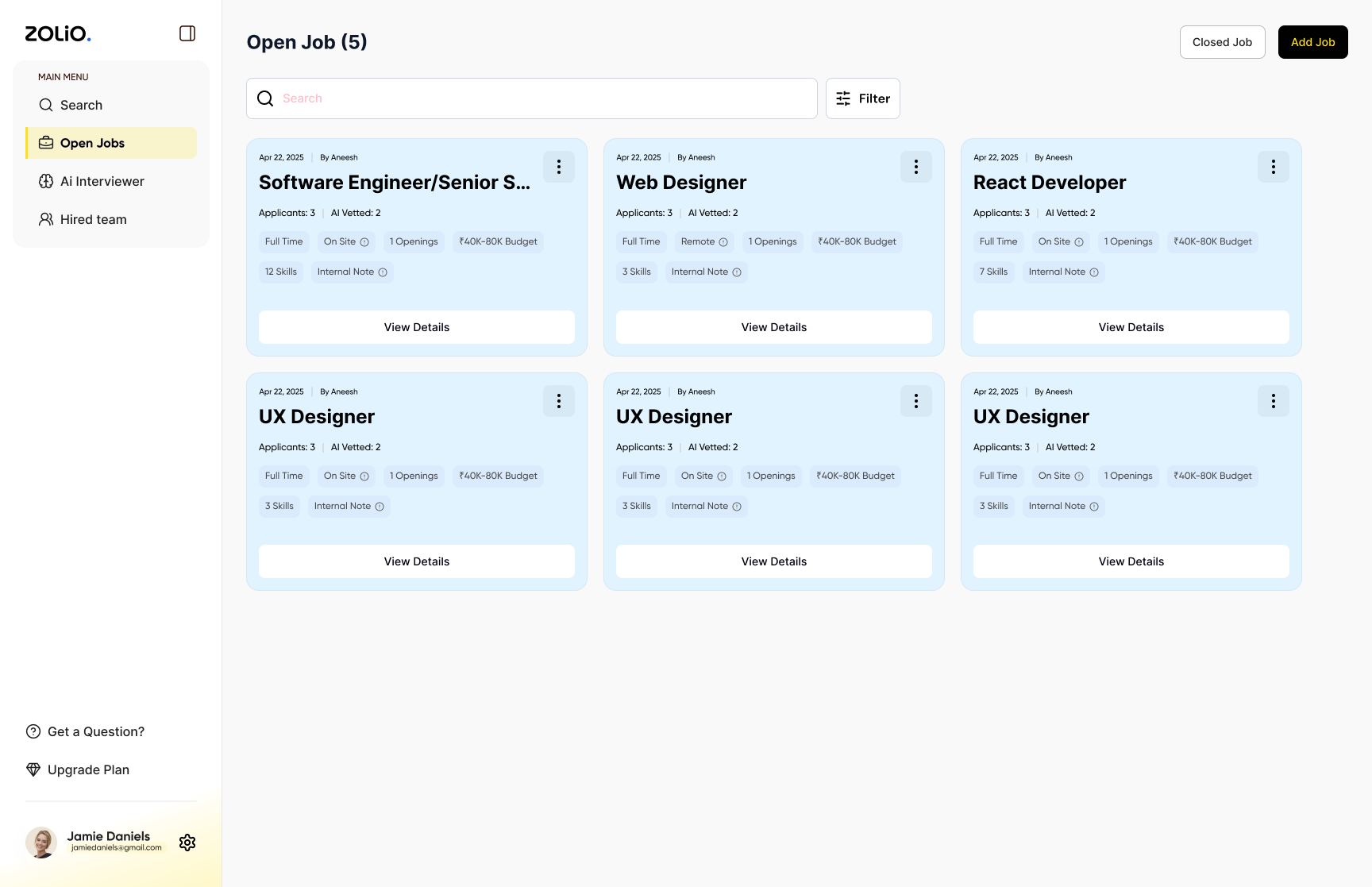The image size is (1372, 887).
Task: Collapse the sidebar panel icon
Action: click(187, 33)
